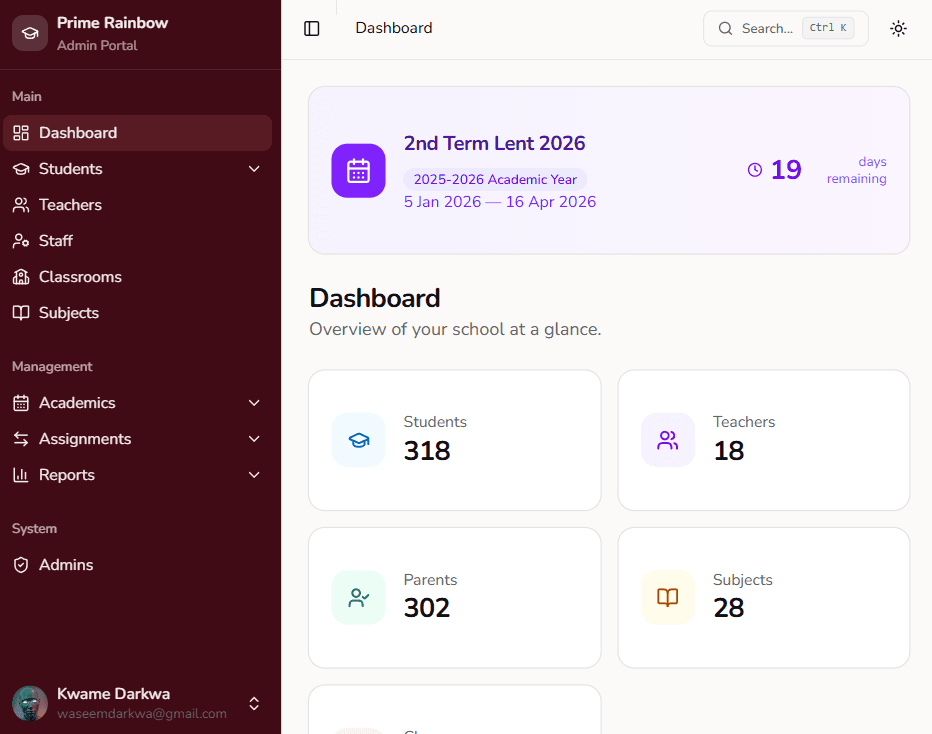Open the Classrooms page from sidebar
The image size is (932, 734).
[x=80, y=277]
